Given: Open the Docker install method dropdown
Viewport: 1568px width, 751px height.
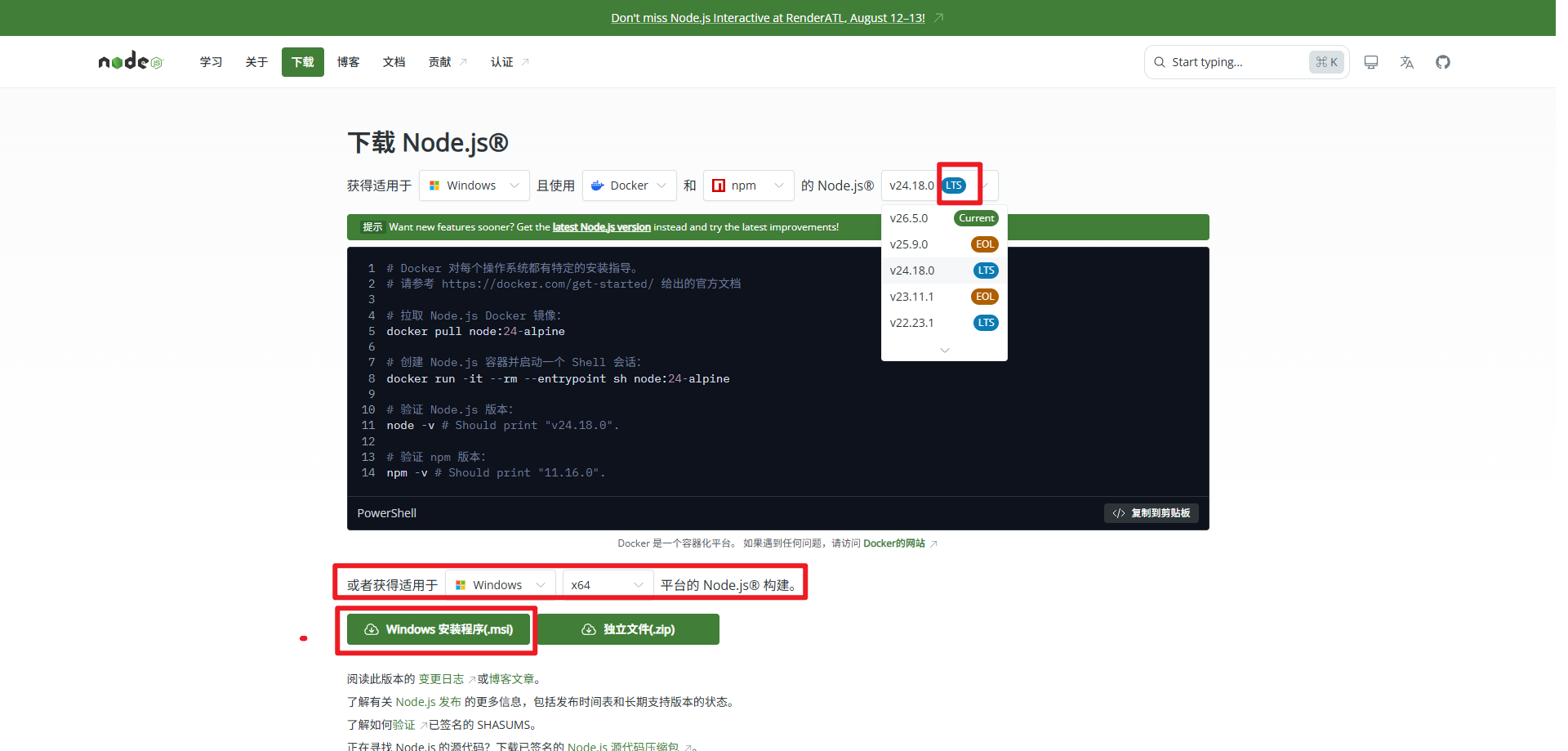Looking at the screenshot, I should (630, 186).
